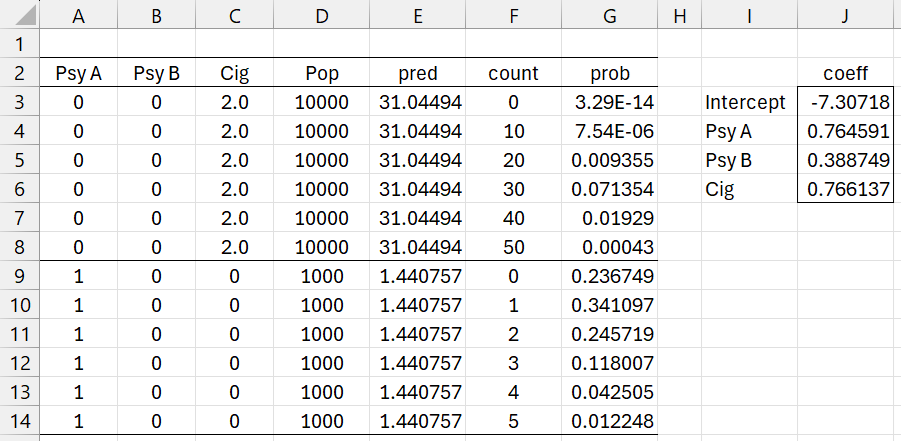
Task: Select the empty column H header
Action: coord(680,16)
